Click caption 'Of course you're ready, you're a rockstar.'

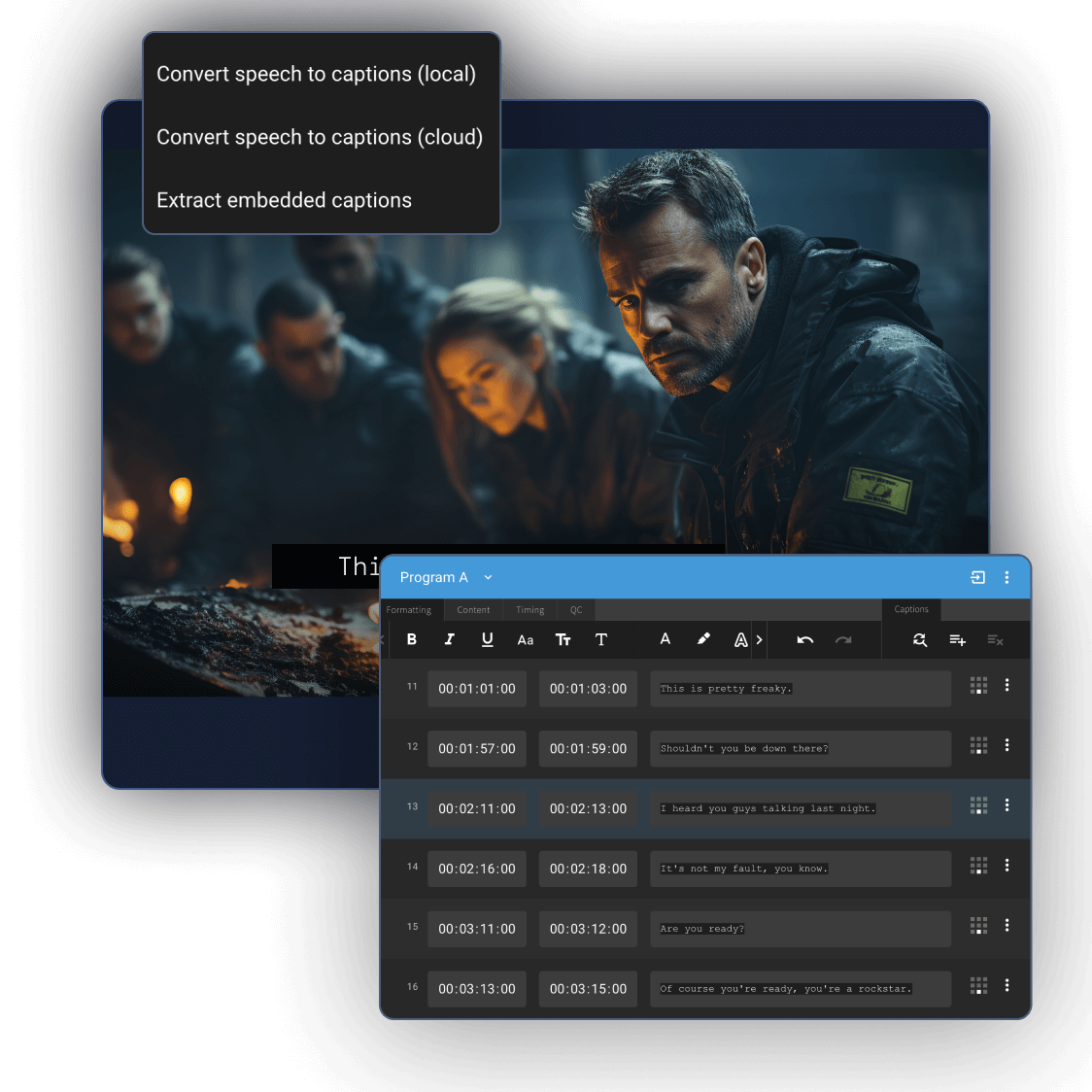786,989
